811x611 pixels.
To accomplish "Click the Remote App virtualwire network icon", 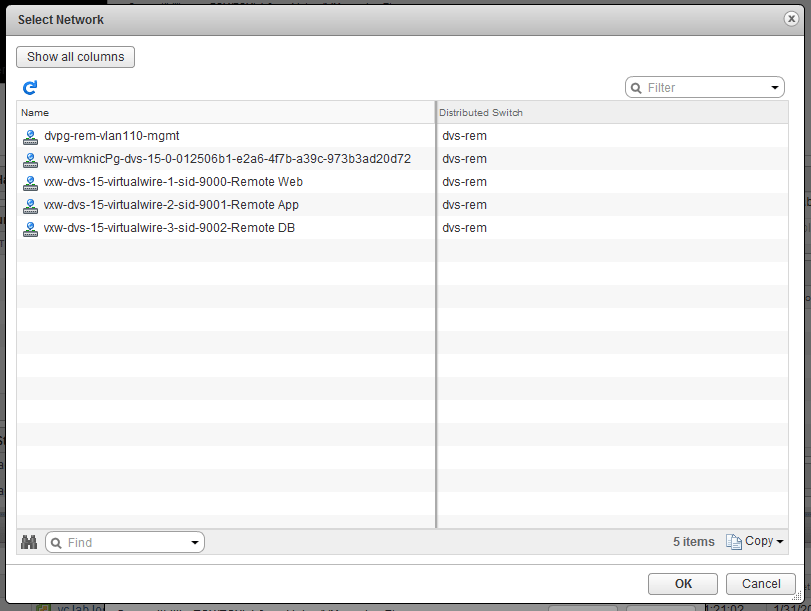I will coord(30,205).
